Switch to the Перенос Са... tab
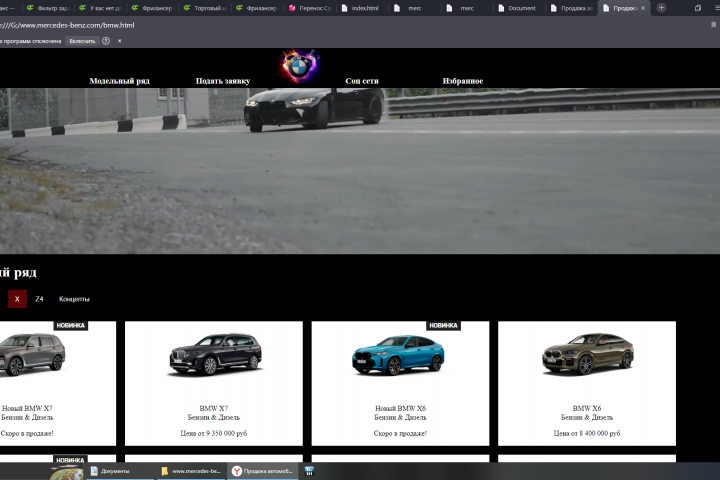720x480 pixels. click(310, 8)
